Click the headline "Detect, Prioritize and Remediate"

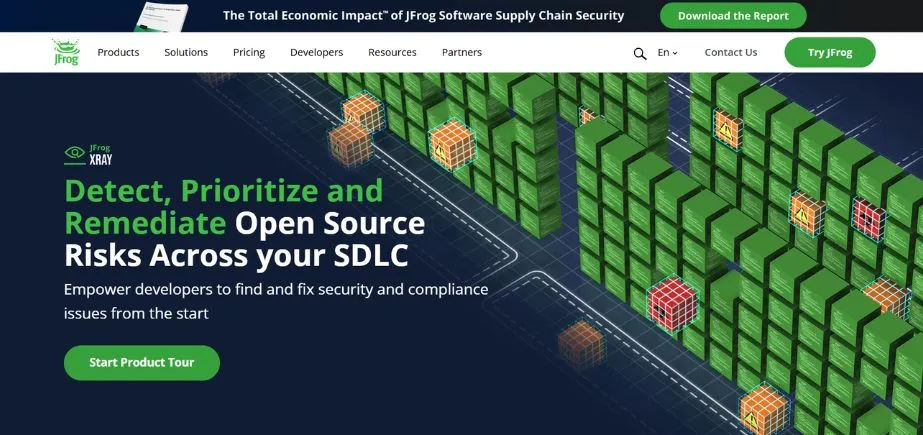click(x=224, y=207)
